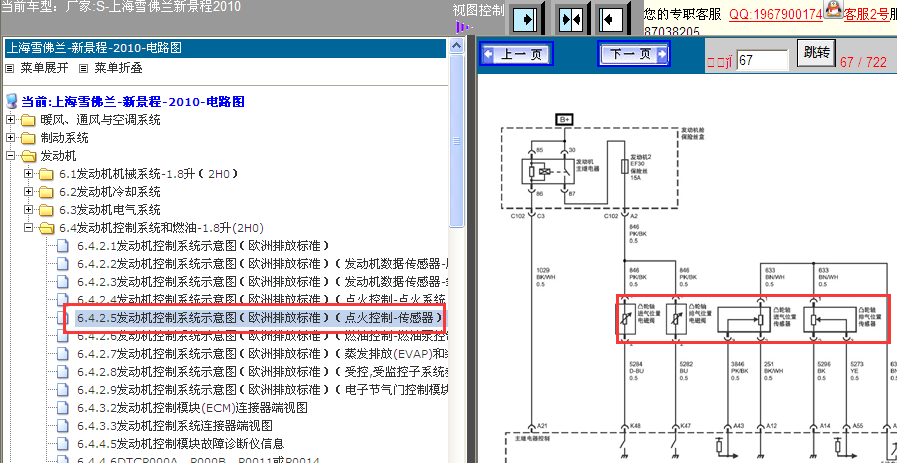Click folder icon of 暖风、通风与空调系统

click(28, 121)
